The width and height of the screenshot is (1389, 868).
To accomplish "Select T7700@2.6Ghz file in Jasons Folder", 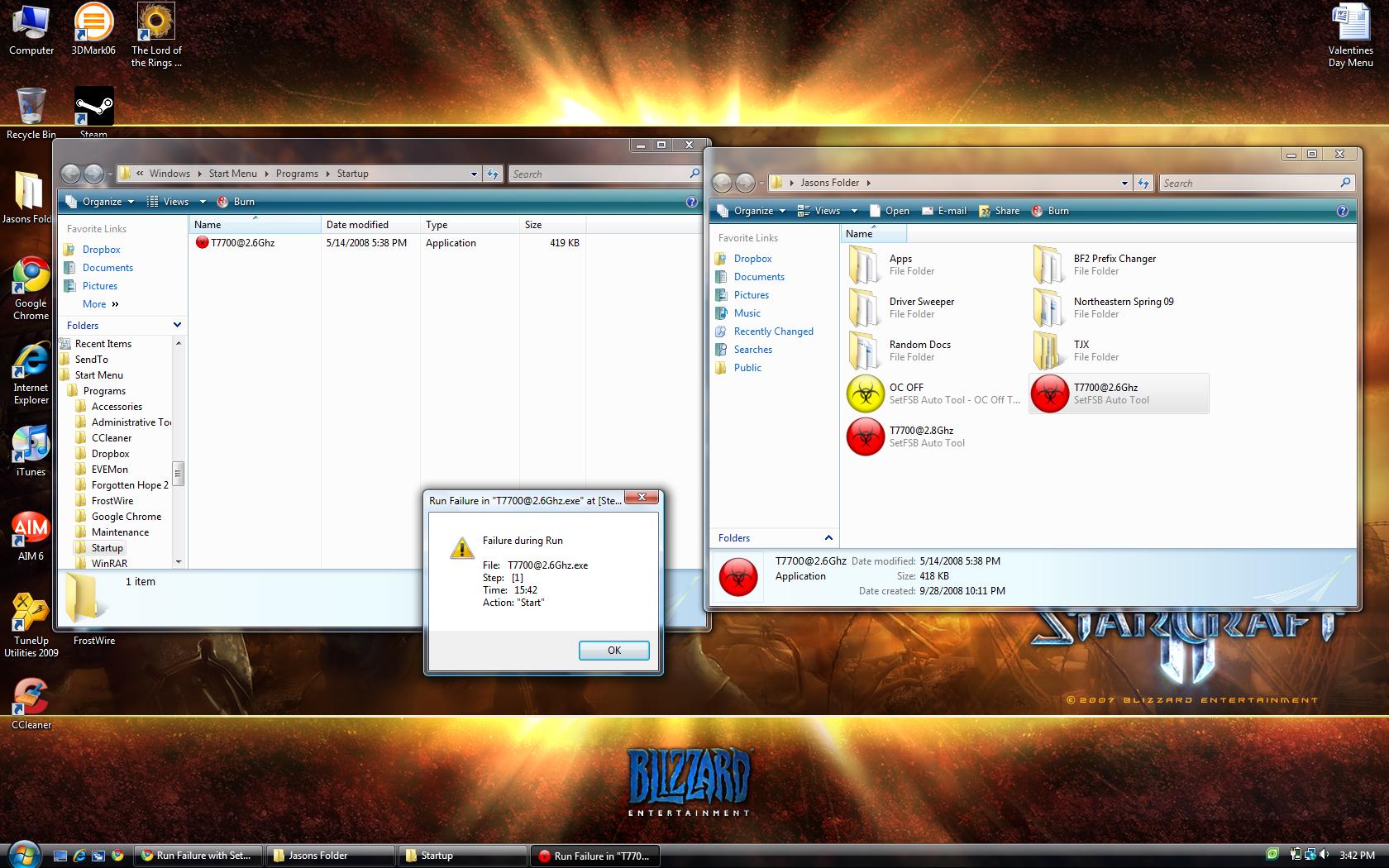I will (1119, 393).
